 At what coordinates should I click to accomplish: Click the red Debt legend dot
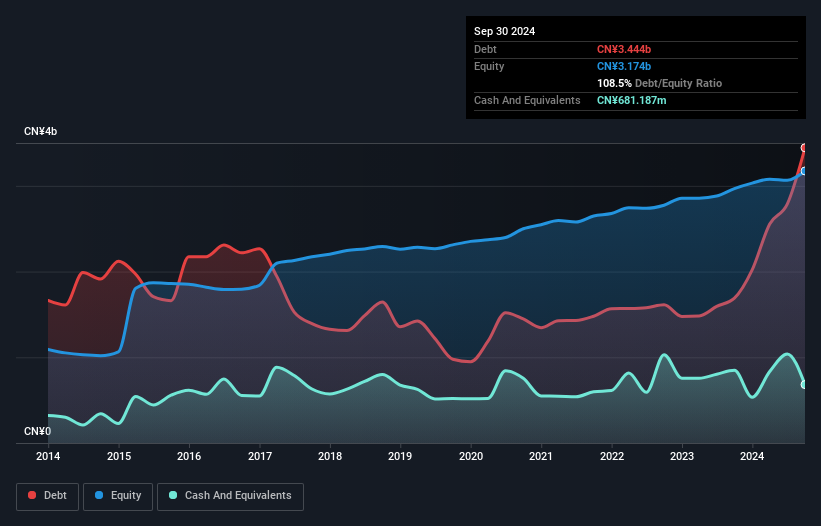coord(32,495)
